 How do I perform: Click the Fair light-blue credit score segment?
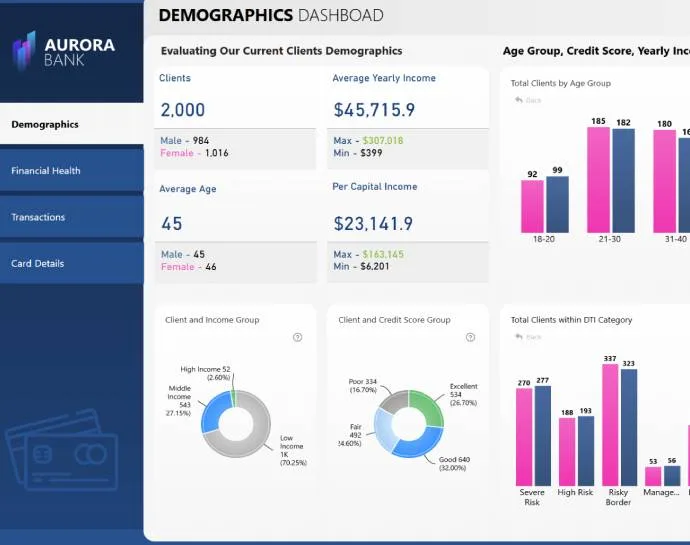pos(384,431)
